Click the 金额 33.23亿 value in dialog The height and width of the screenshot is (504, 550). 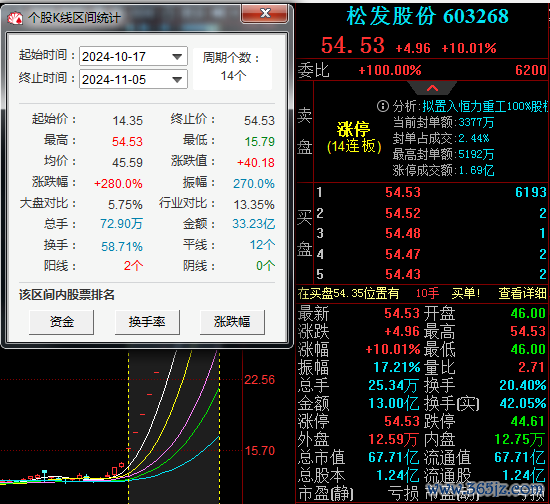click(x=254, y=224)
